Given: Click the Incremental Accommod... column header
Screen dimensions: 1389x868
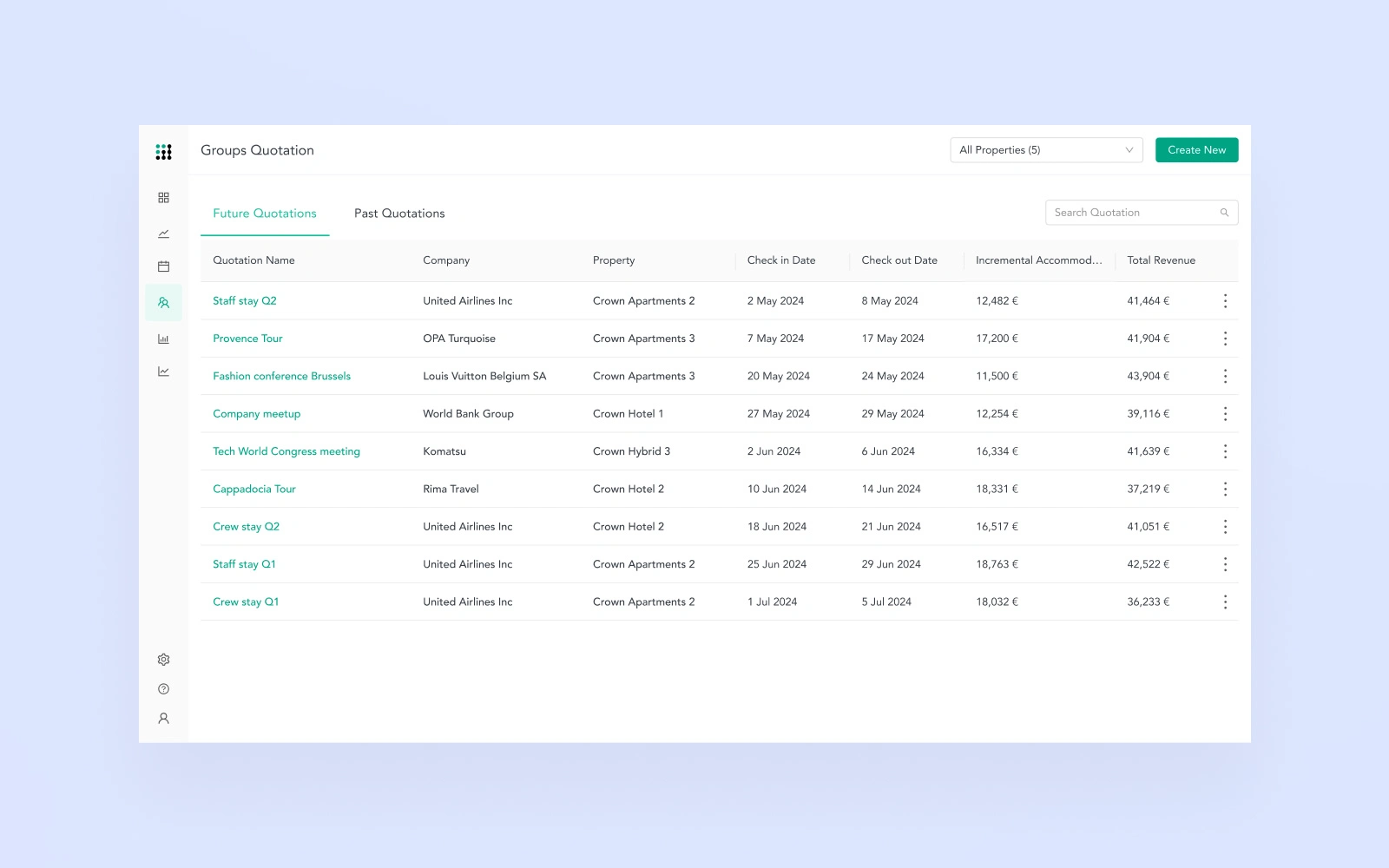Looking at the screenshot, I should (x=1039, y=260).
